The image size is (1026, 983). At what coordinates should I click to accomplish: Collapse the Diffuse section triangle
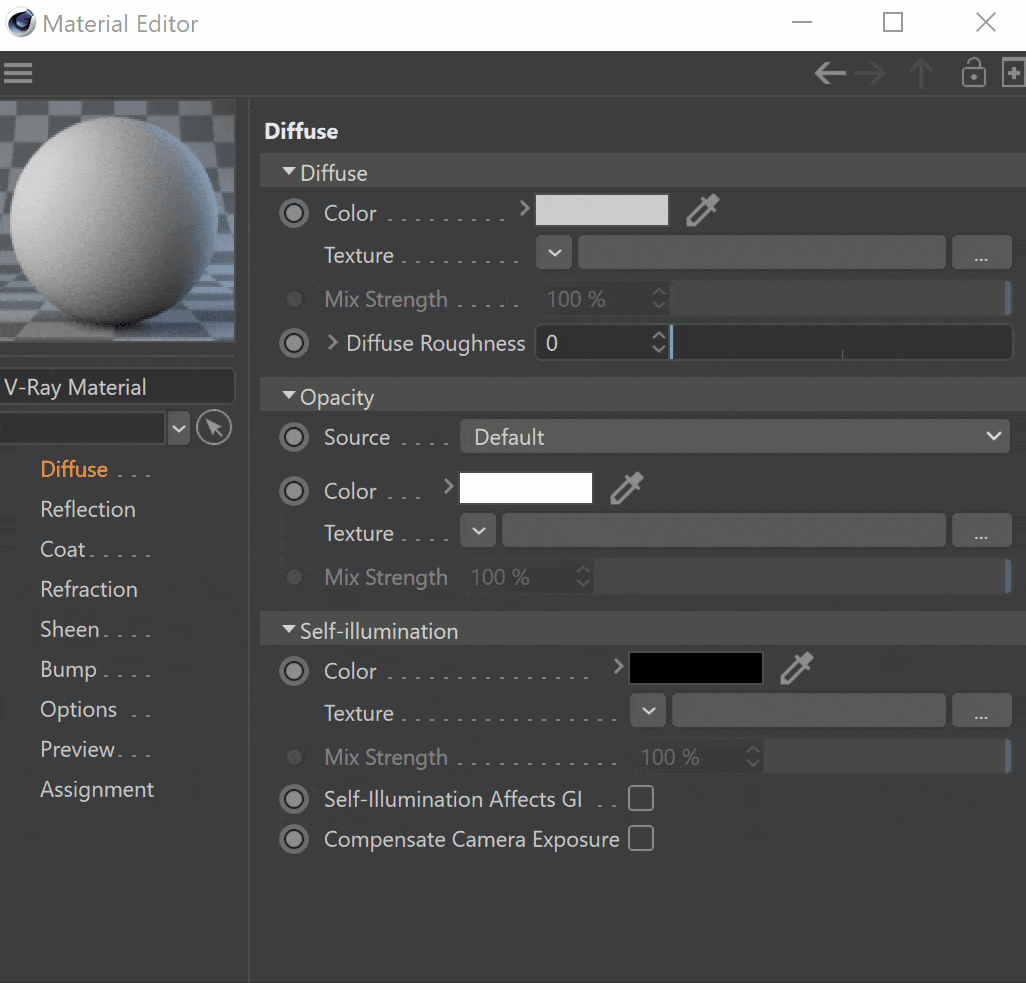(289, 171)
